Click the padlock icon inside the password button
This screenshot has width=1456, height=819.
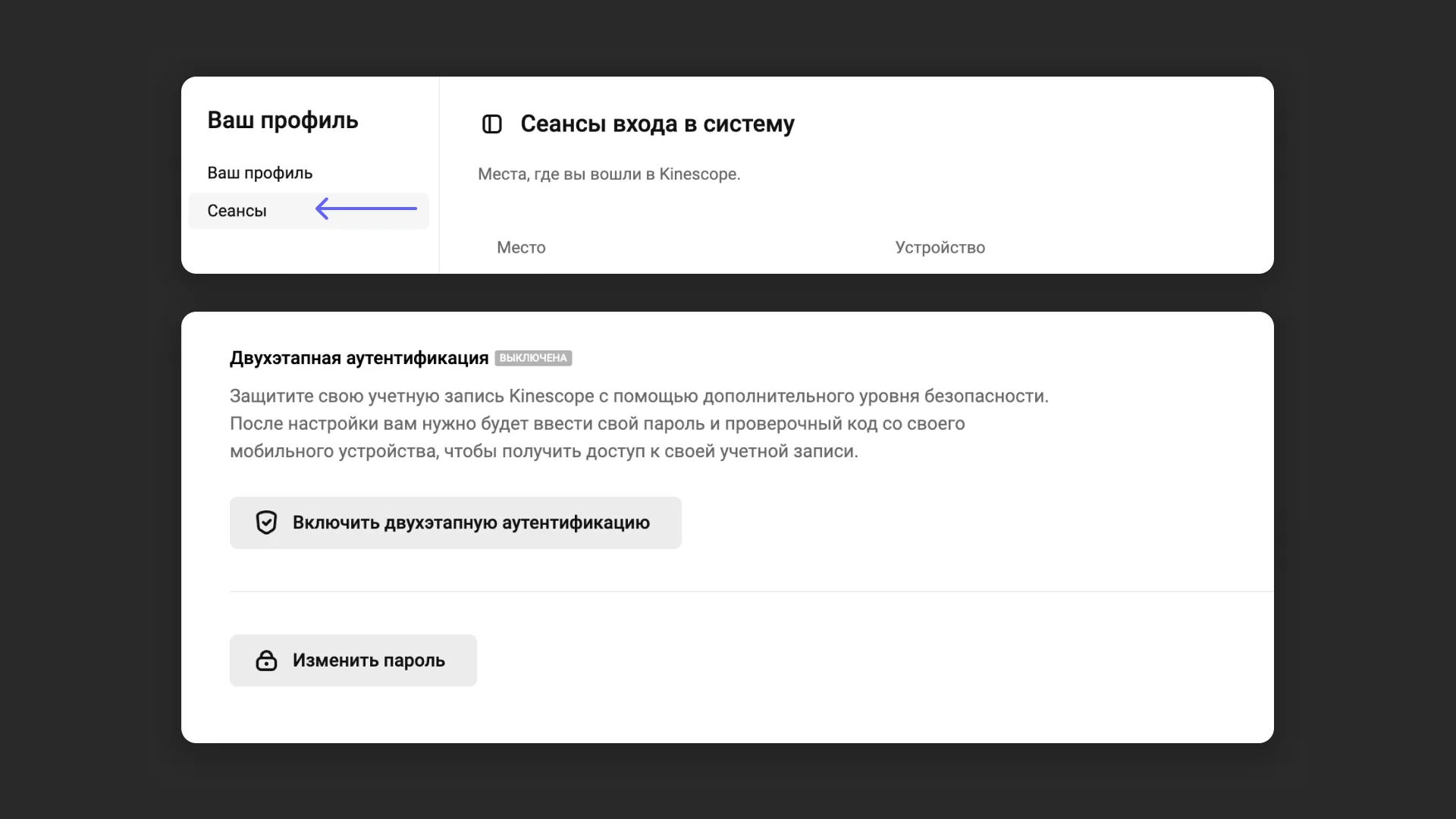(267, 661)
